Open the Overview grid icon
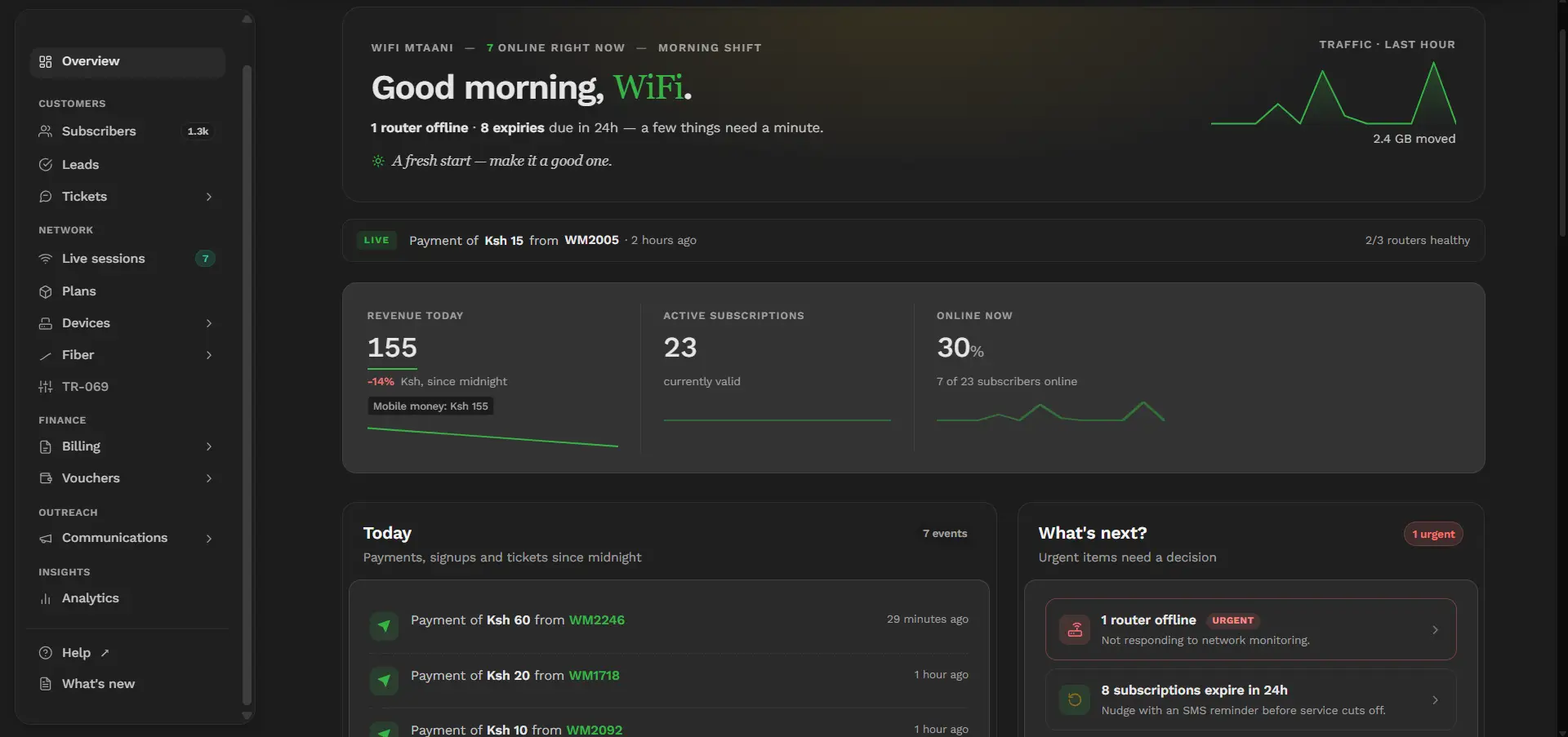The width and height of the screenshot is (1568, 737). click(x=46, y=62)
